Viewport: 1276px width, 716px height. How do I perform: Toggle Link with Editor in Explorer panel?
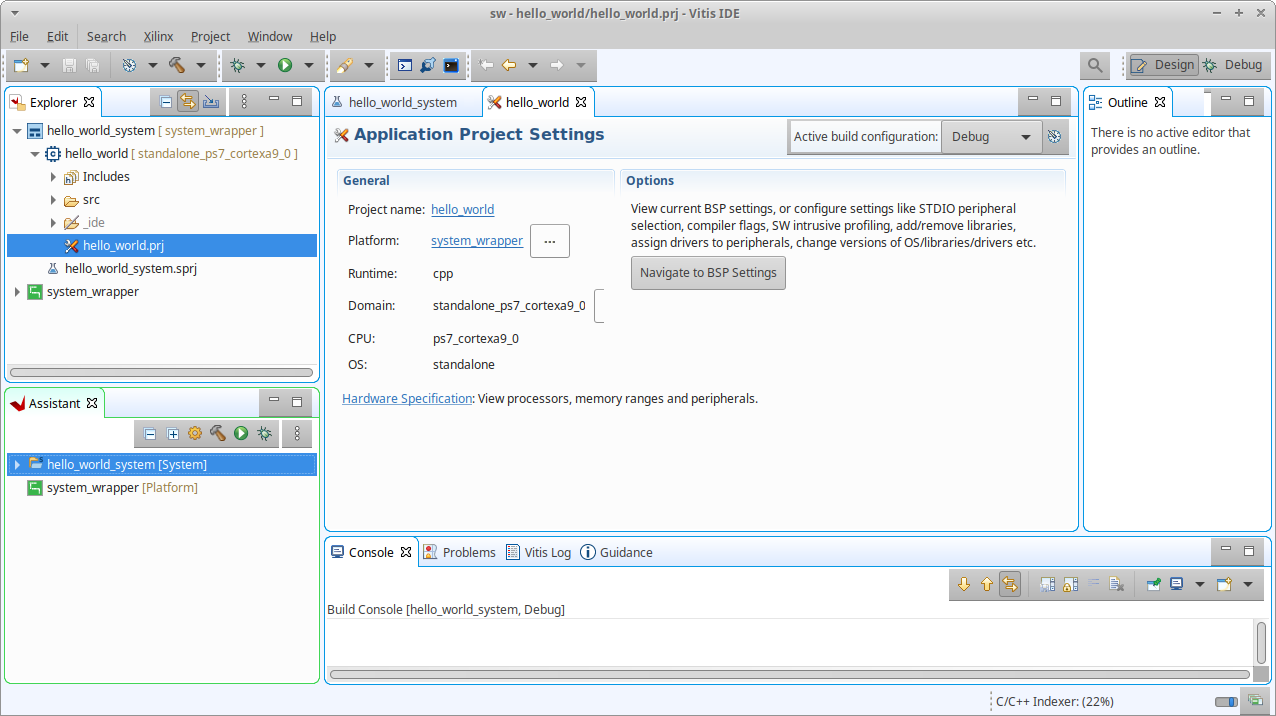[188, 102]
